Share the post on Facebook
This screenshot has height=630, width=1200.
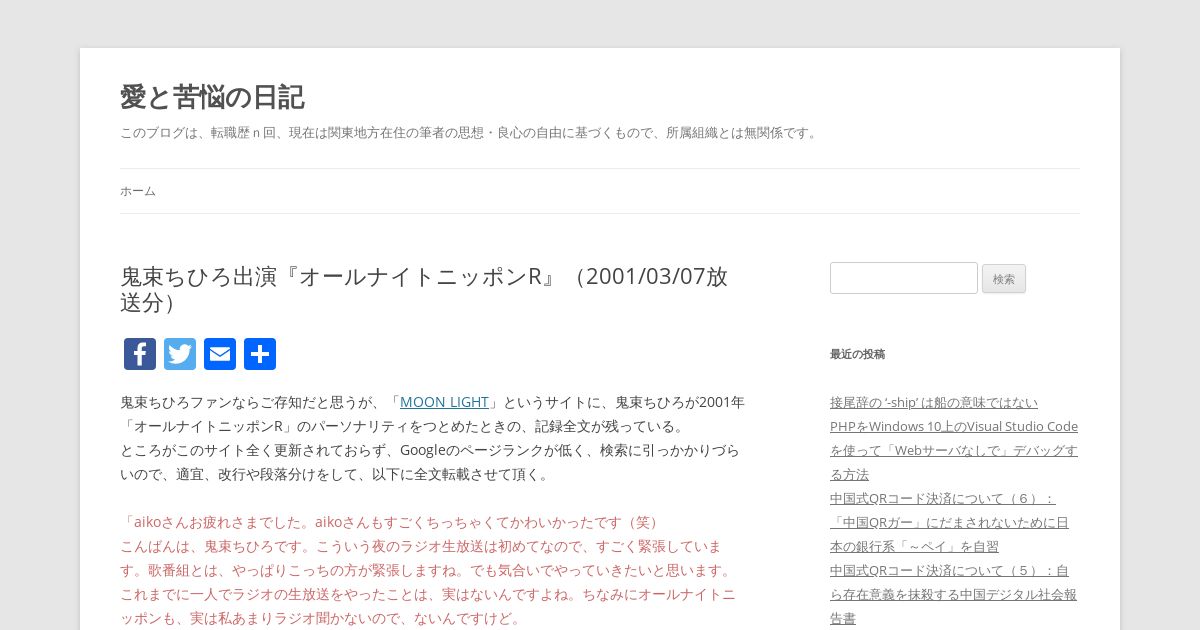click(140, 354)
